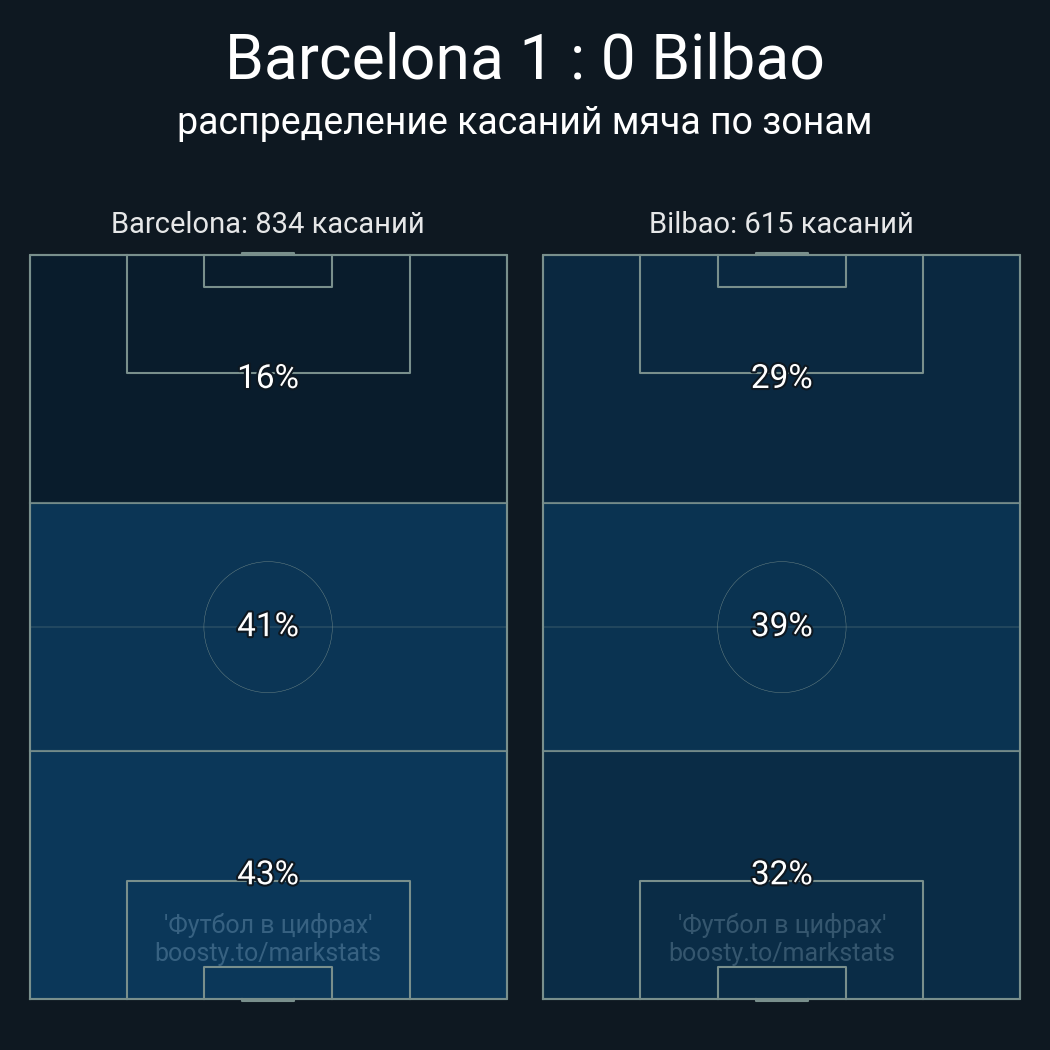Screen dimensions: 1050x1050
Task: Select the "Barcelona: 834 касаний" pitch heading
Action: [267, 223]
